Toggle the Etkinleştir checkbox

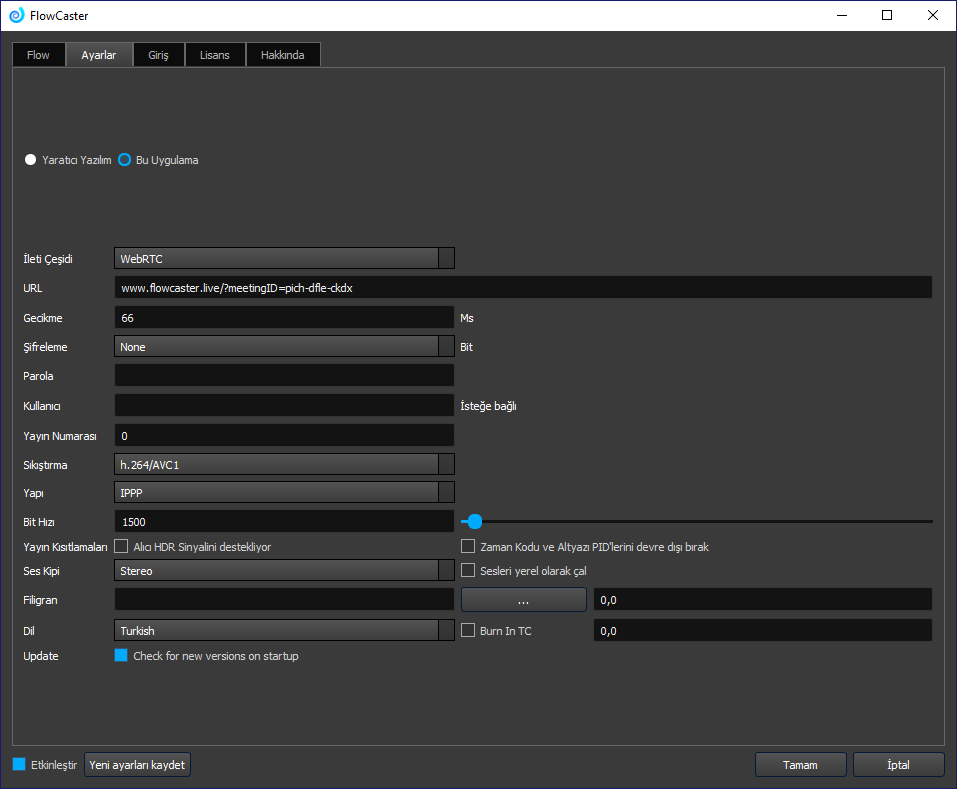click(x=19, y=764)
